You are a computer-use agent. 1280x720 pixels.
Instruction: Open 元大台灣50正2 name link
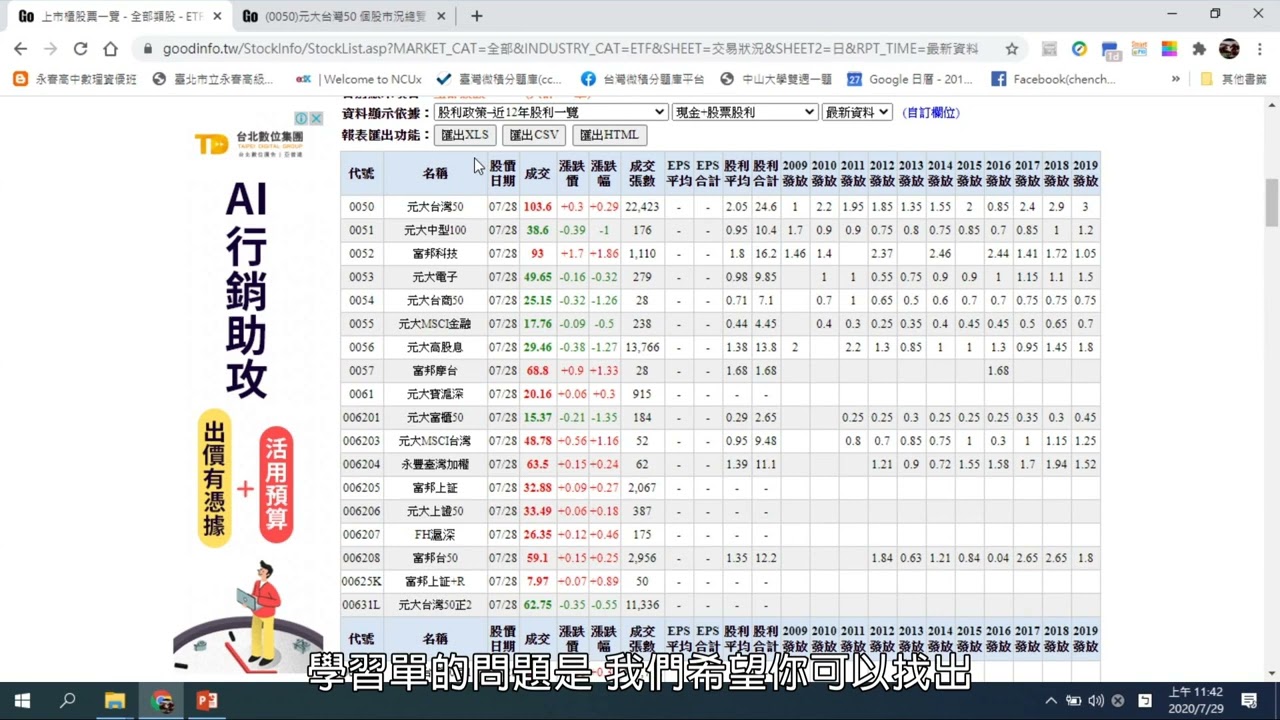[435, 605]
